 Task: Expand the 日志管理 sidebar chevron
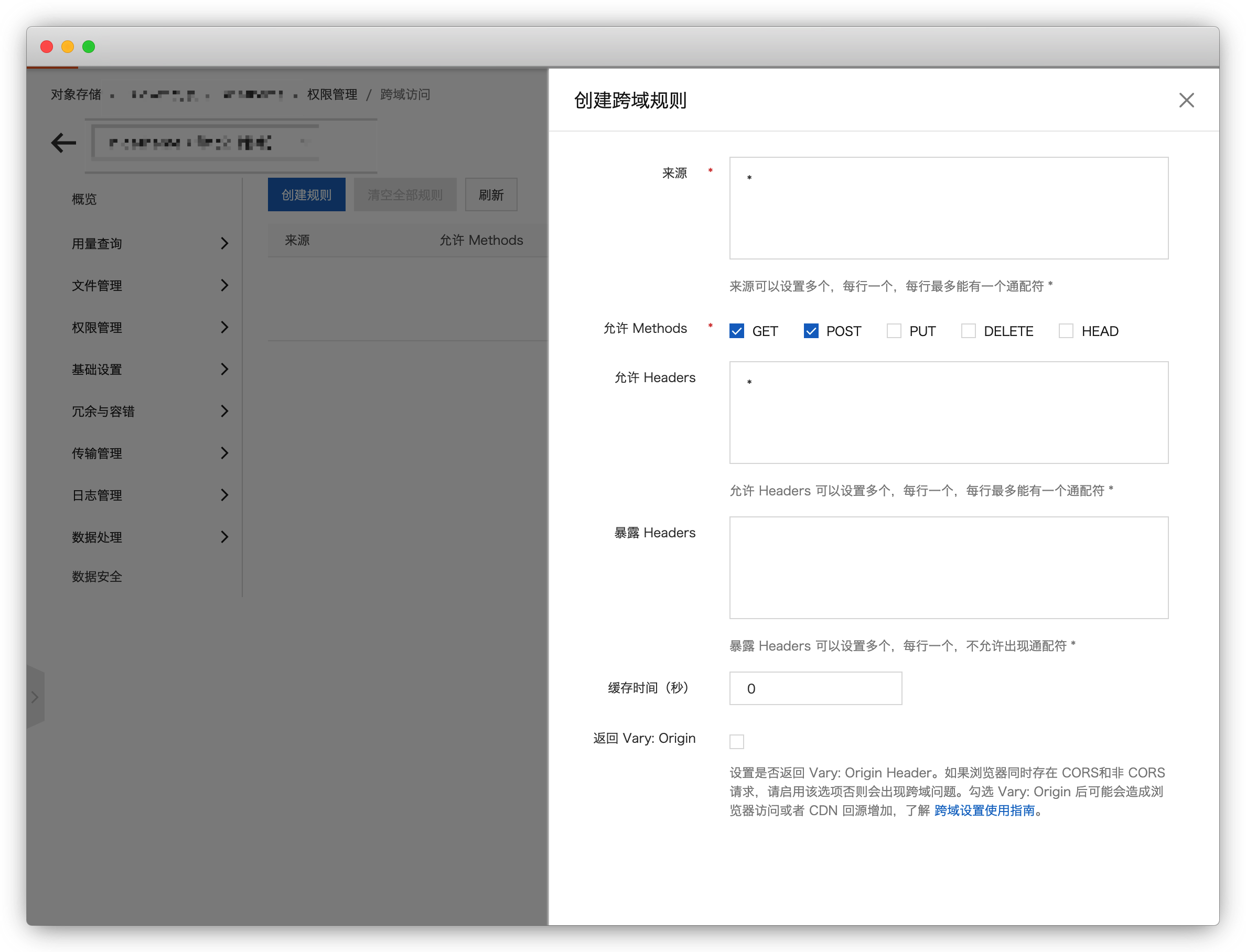pyautogui.click(x=224, y=495)
